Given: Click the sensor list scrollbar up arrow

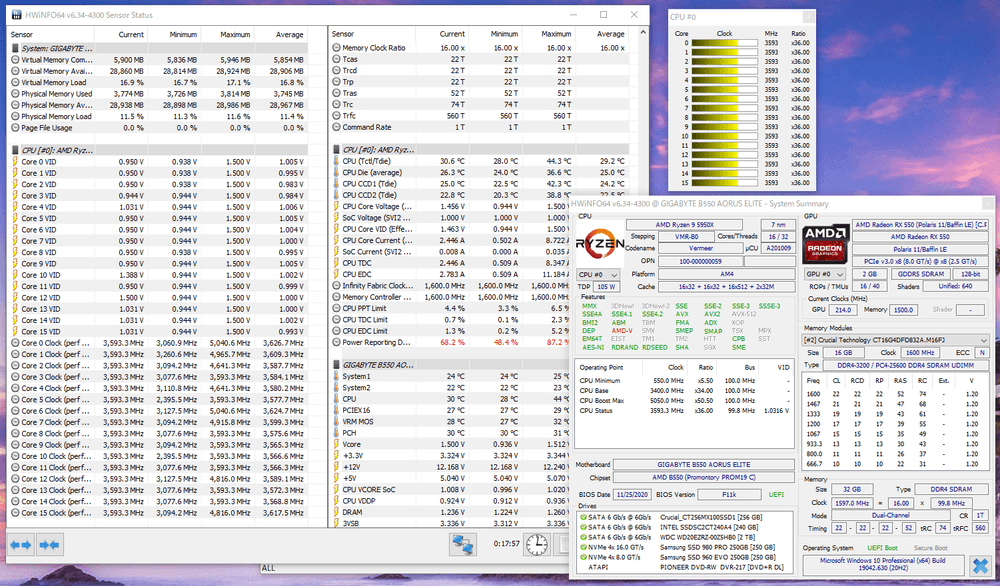Looking at the screenshot, I should [x=642, y=33].
